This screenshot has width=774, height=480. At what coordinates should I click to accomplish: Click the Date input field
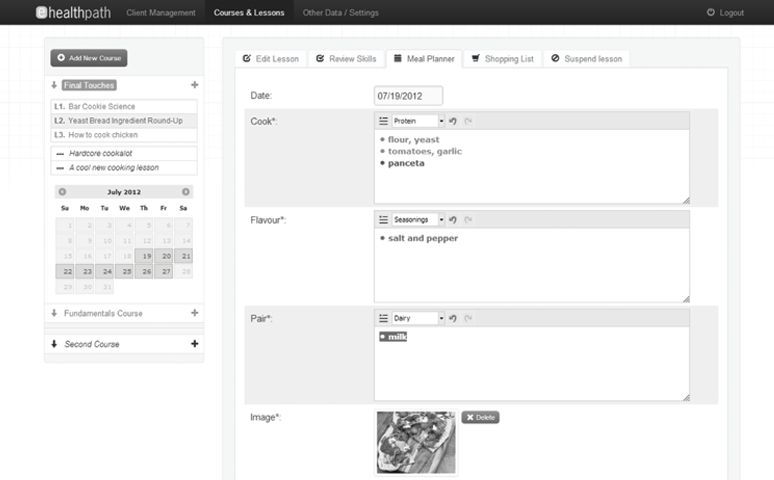point(408,95)
